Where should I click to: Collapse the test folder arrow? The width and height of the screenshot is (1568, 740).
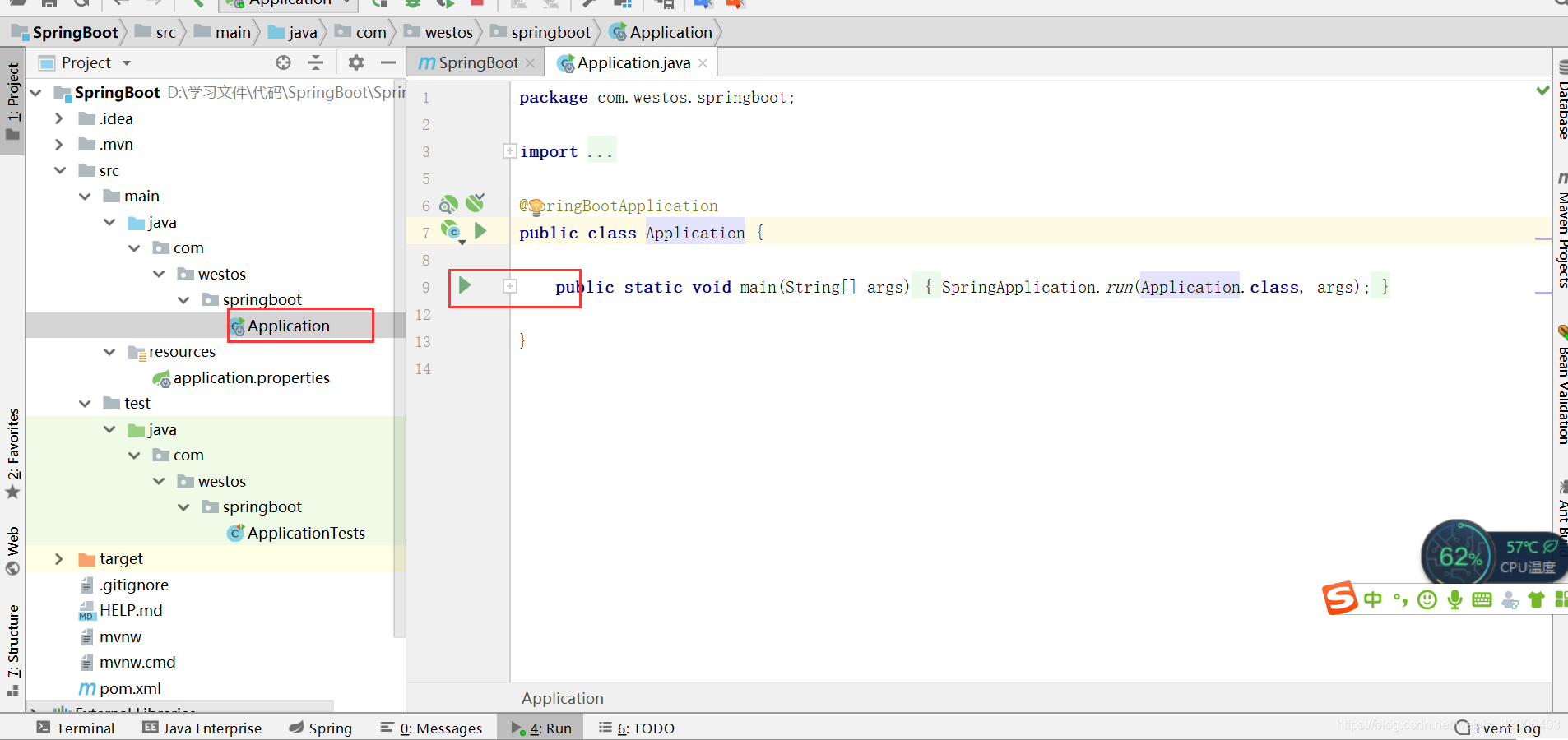(85, 404)
